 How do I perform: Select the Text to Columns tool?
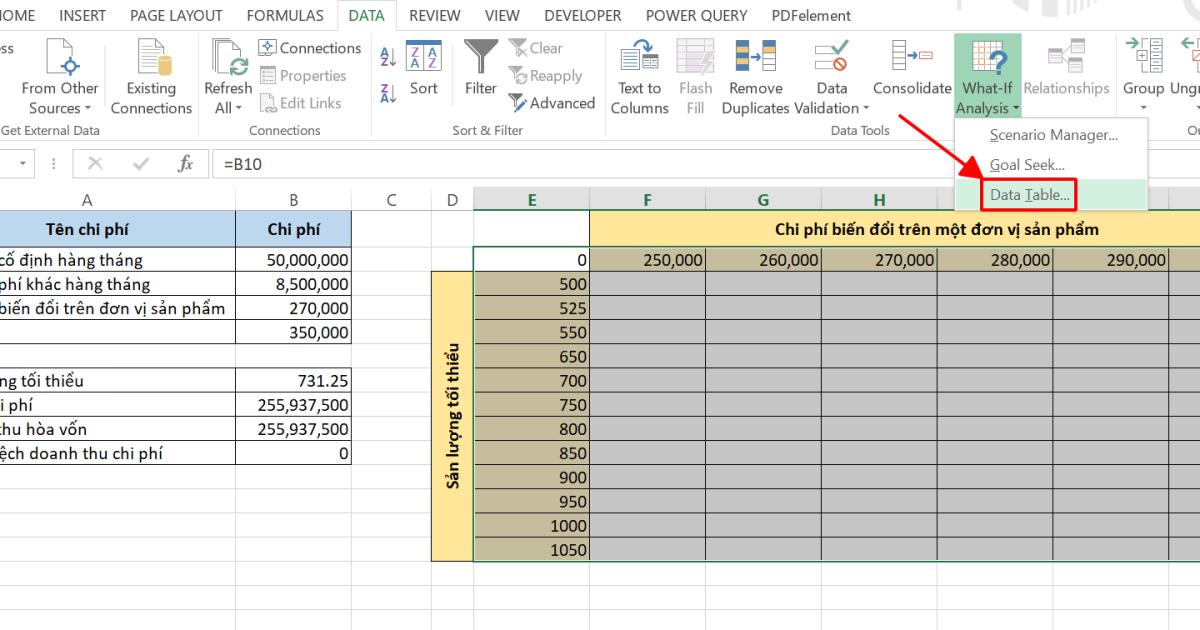pos(638,77)
